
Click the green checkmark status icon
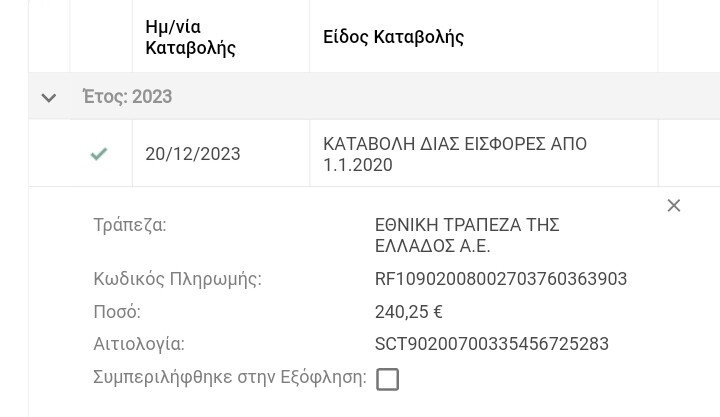tap(99, 154)
